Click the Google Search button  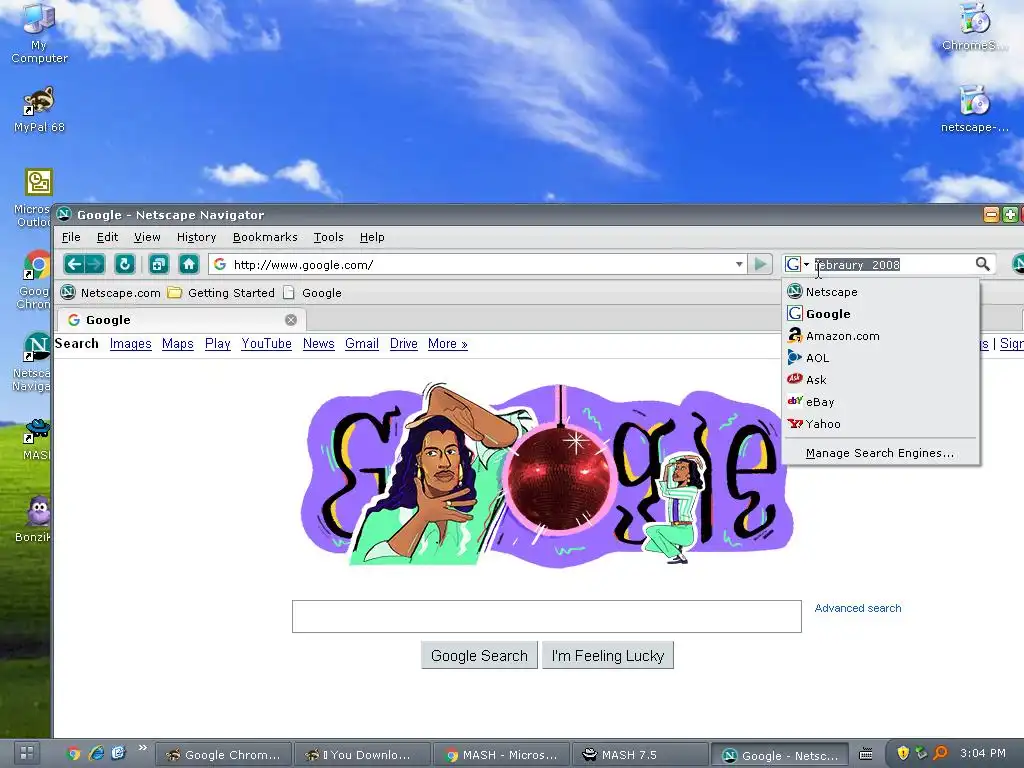coord(479,656)
